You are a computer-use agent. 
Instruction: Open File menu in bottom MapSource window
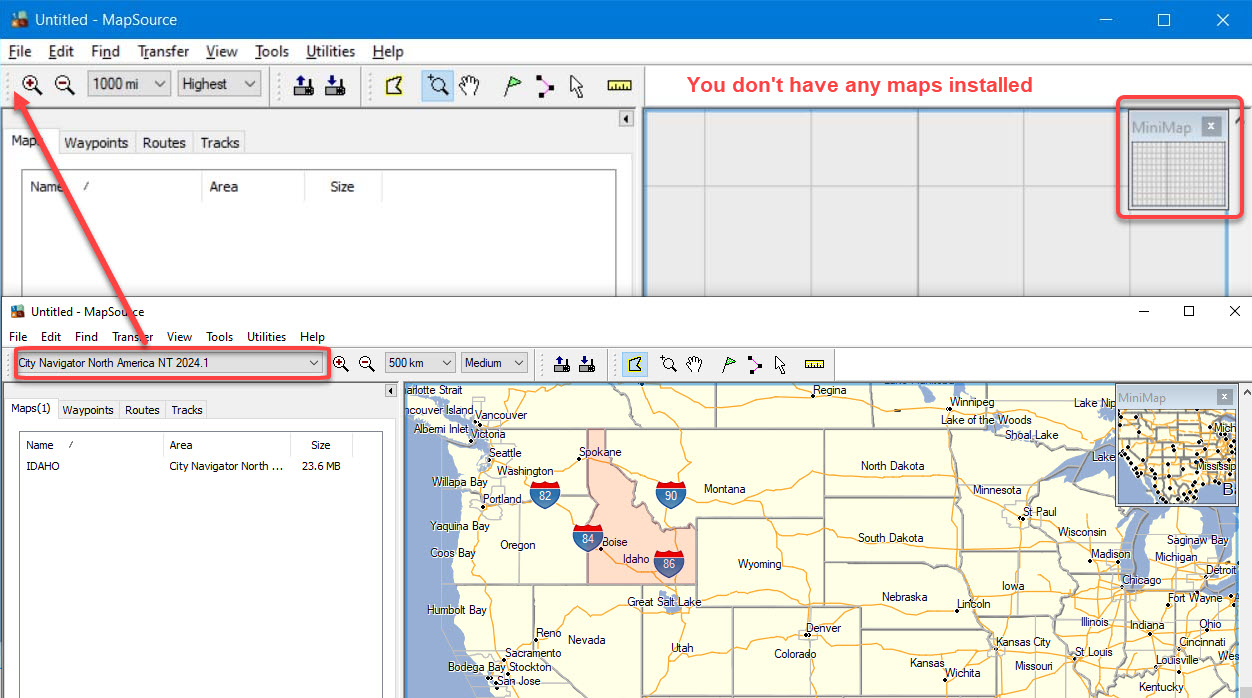click(x=19, y=337)
